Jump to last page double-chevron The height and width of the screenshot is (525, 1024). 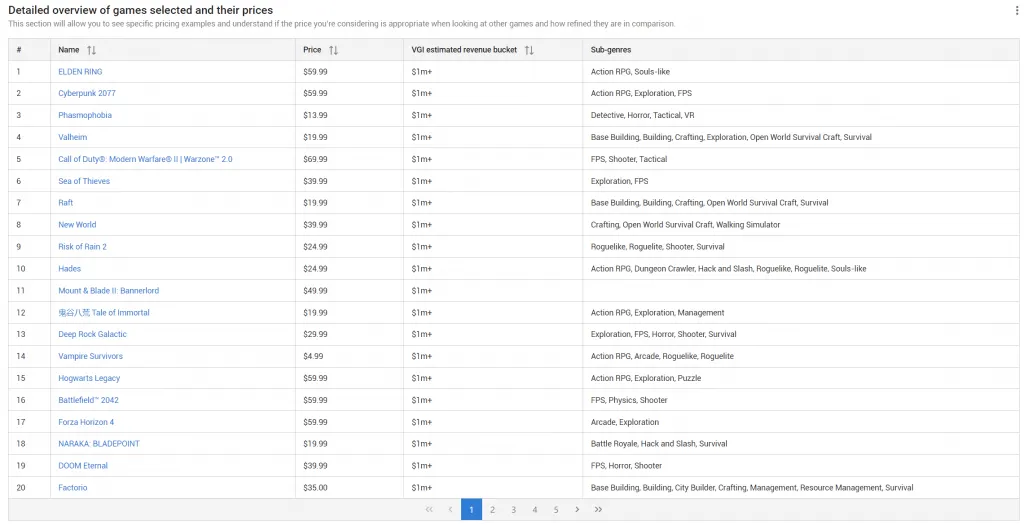tap(598, 509)
